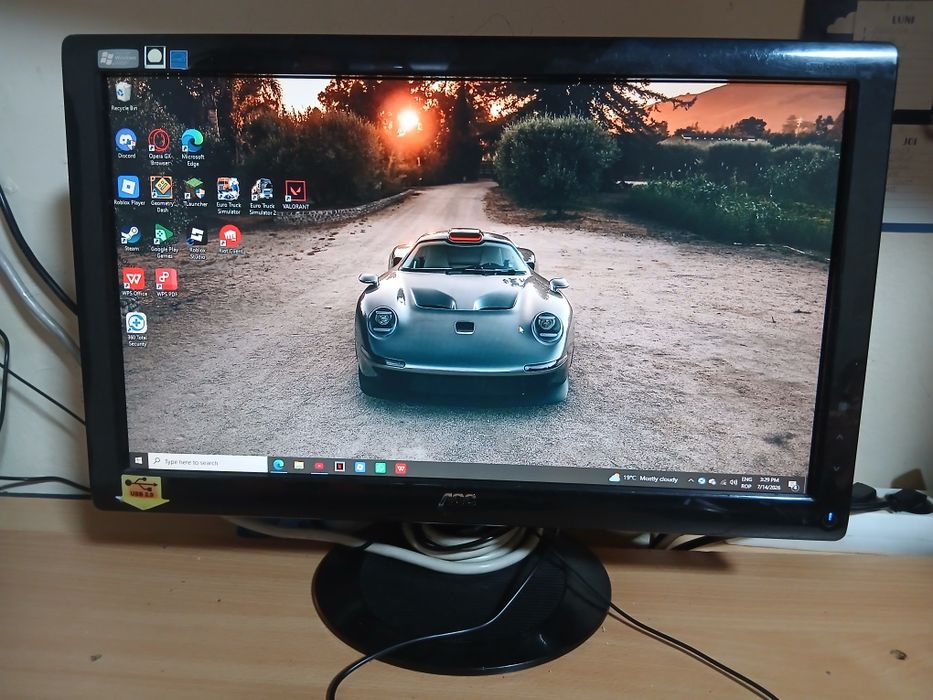Image resolution: width=933 pixels, height=700 pixels.
Task: Launch Euro Truck Simulator 2 shortcut
Action: 262,196
